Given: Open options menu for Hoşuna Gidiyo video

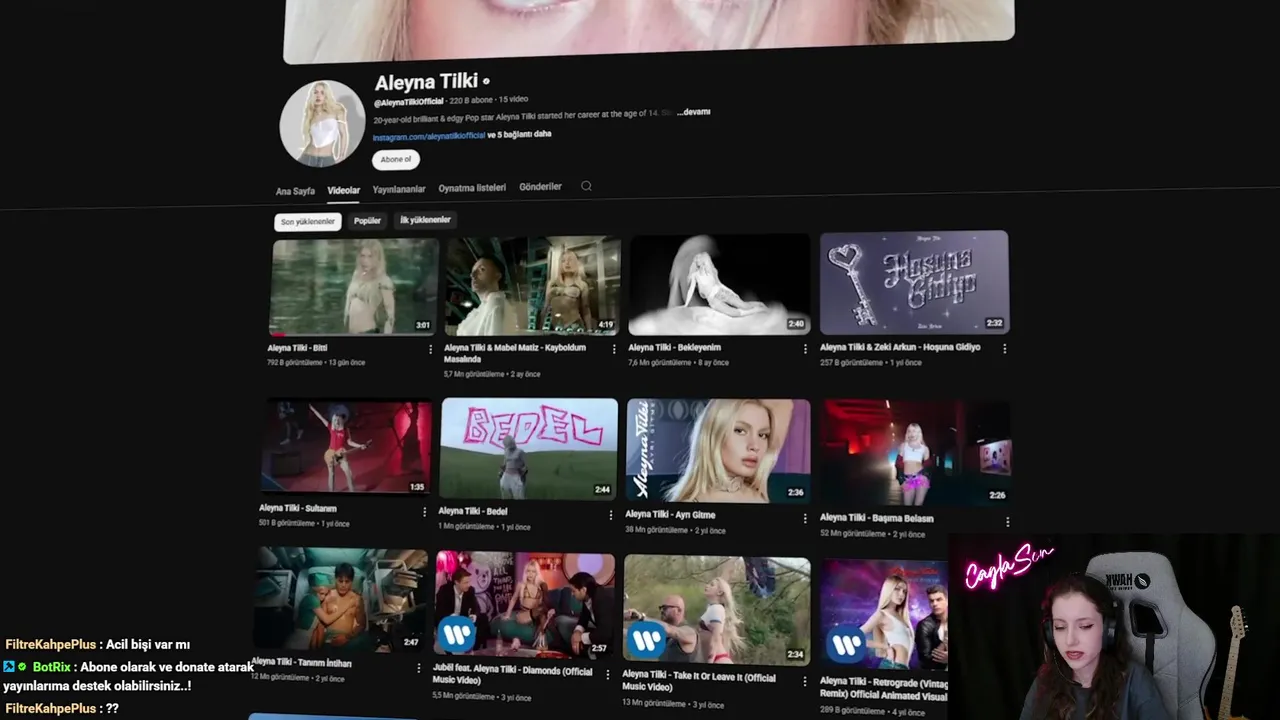Looking at the screenshot, I should coord(1004,349).
